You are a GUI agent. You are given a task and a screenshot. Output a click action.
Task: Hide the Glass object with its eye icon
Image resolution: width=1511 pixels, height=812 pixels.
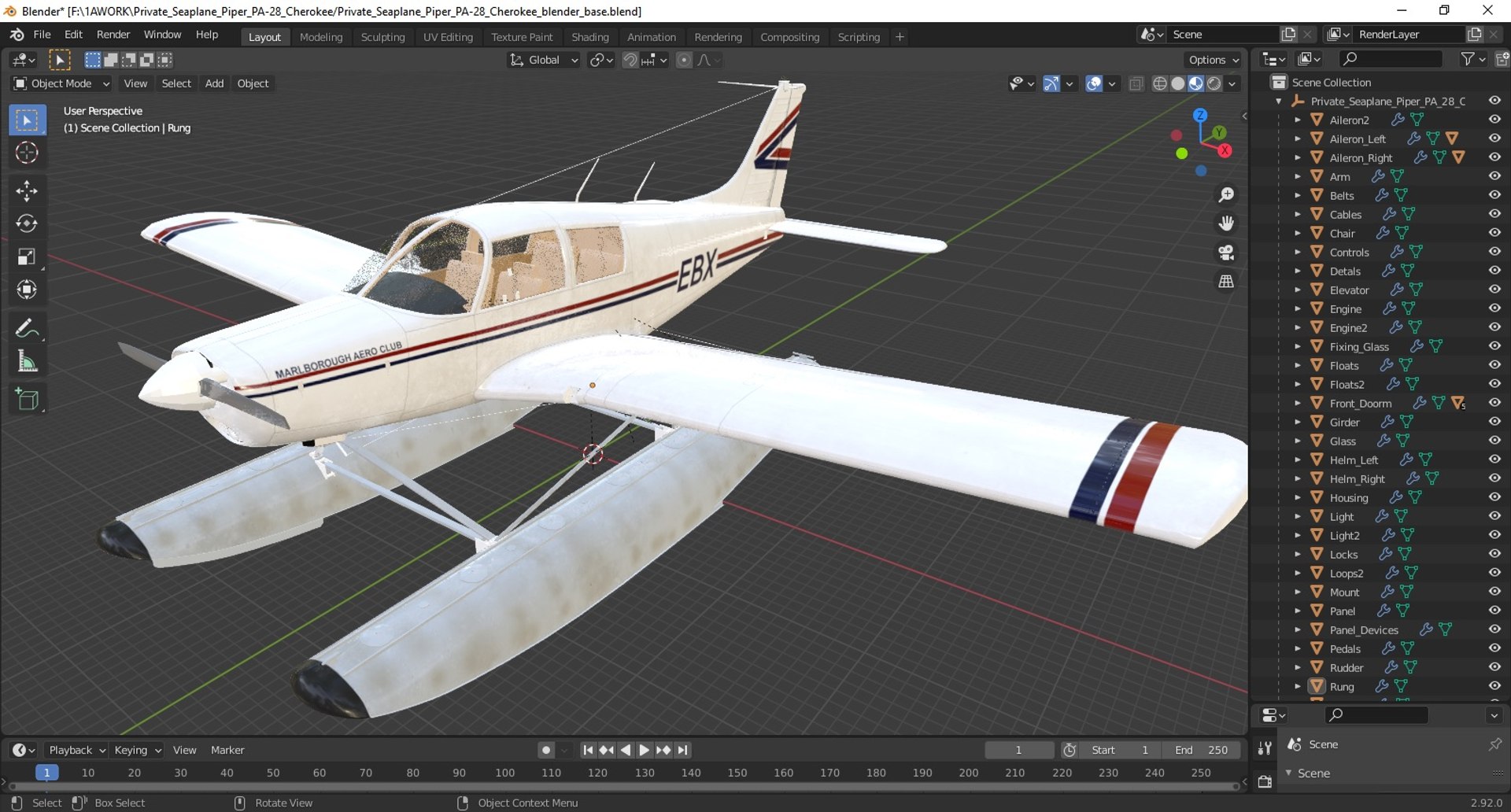click(x=1494, y=441)
